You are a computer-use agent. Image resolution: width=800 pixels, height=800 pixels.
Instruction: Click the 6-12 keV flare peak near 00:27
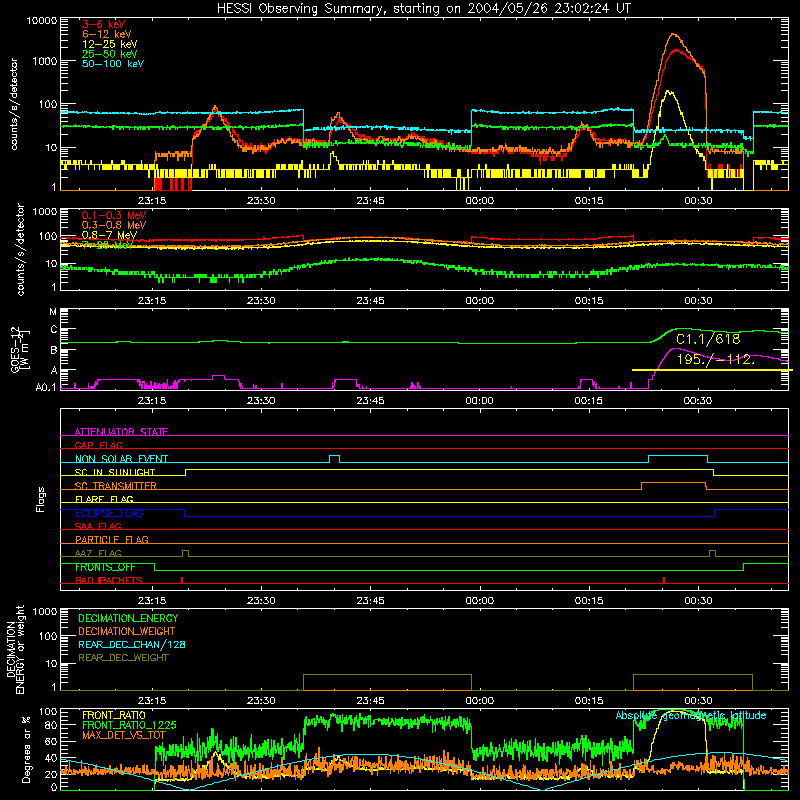pos(674,34)
